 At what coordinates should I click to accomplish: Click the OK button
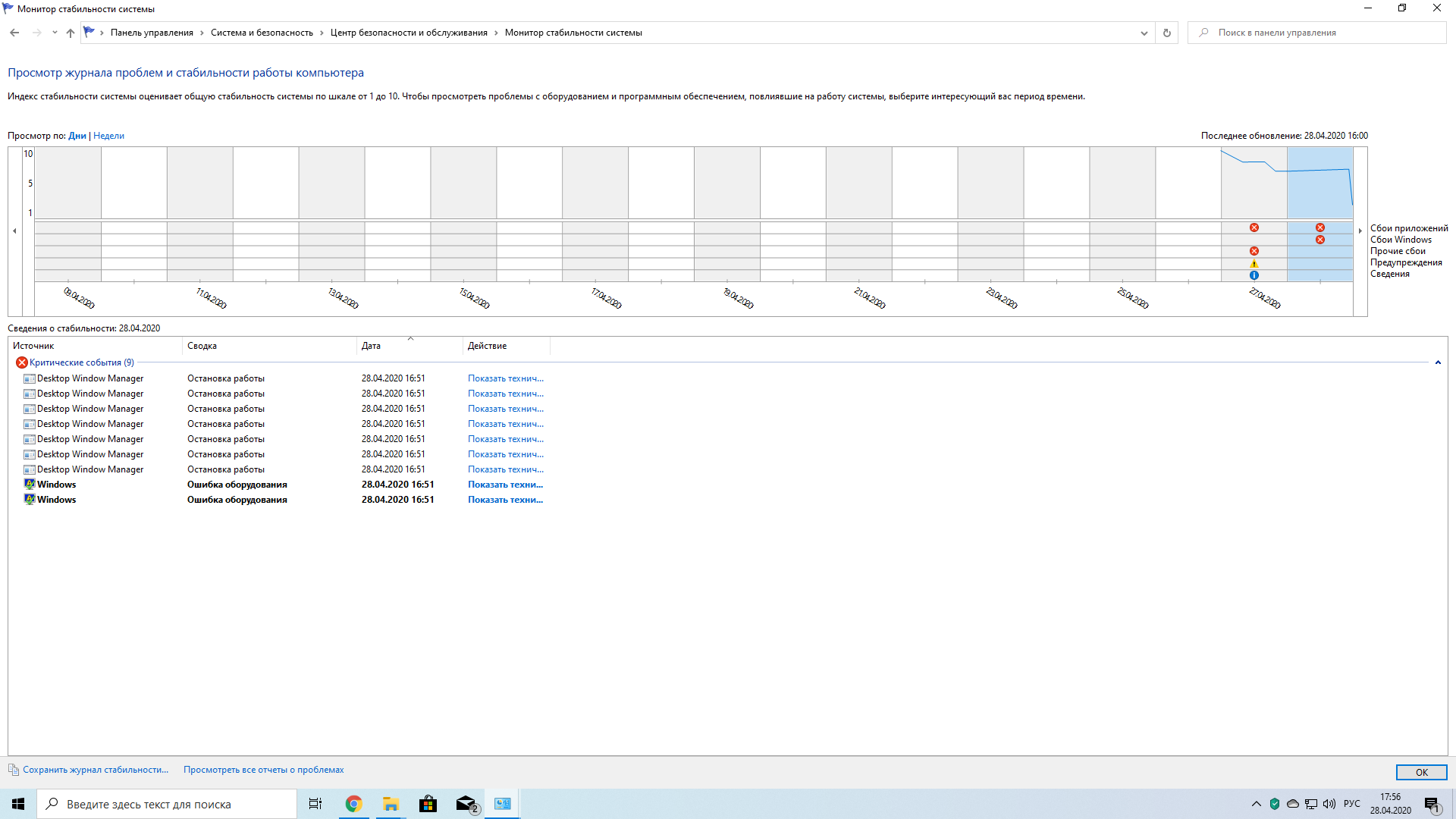1421,772
